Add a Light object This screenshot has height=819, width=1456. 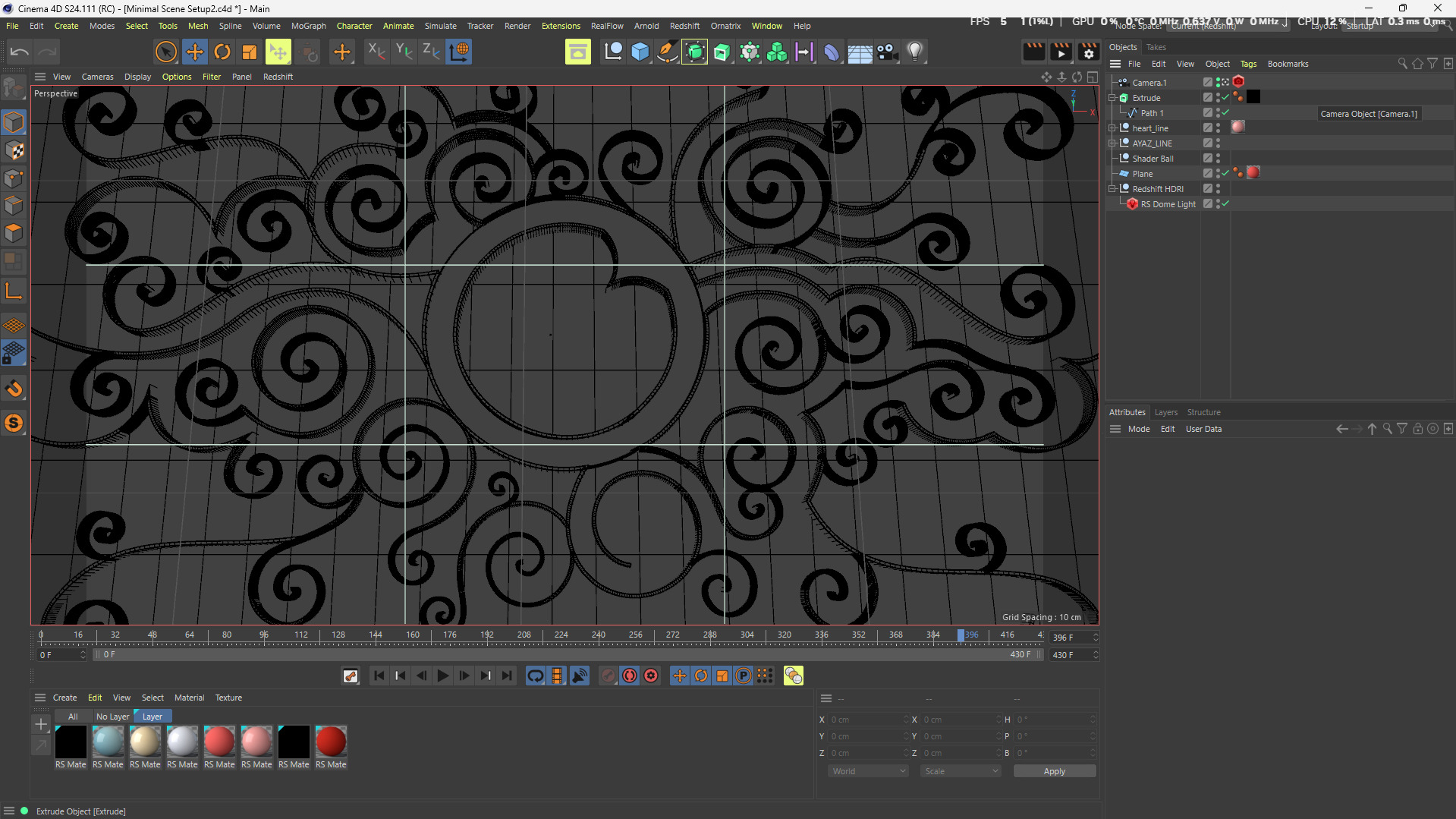(x=915, y=52)
